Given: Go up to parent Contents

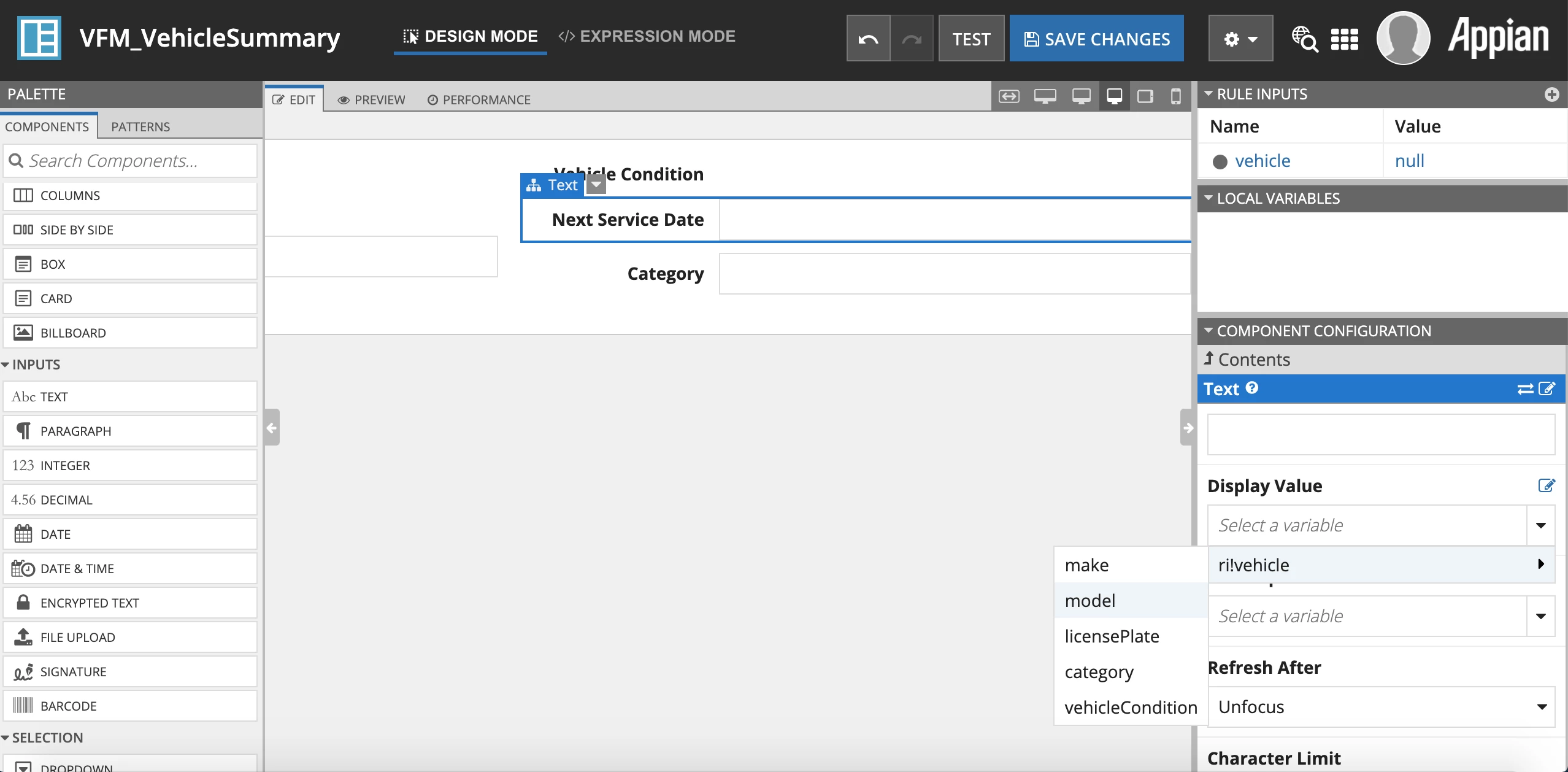Looking at the screenshot, I should tap(1247, 360).
